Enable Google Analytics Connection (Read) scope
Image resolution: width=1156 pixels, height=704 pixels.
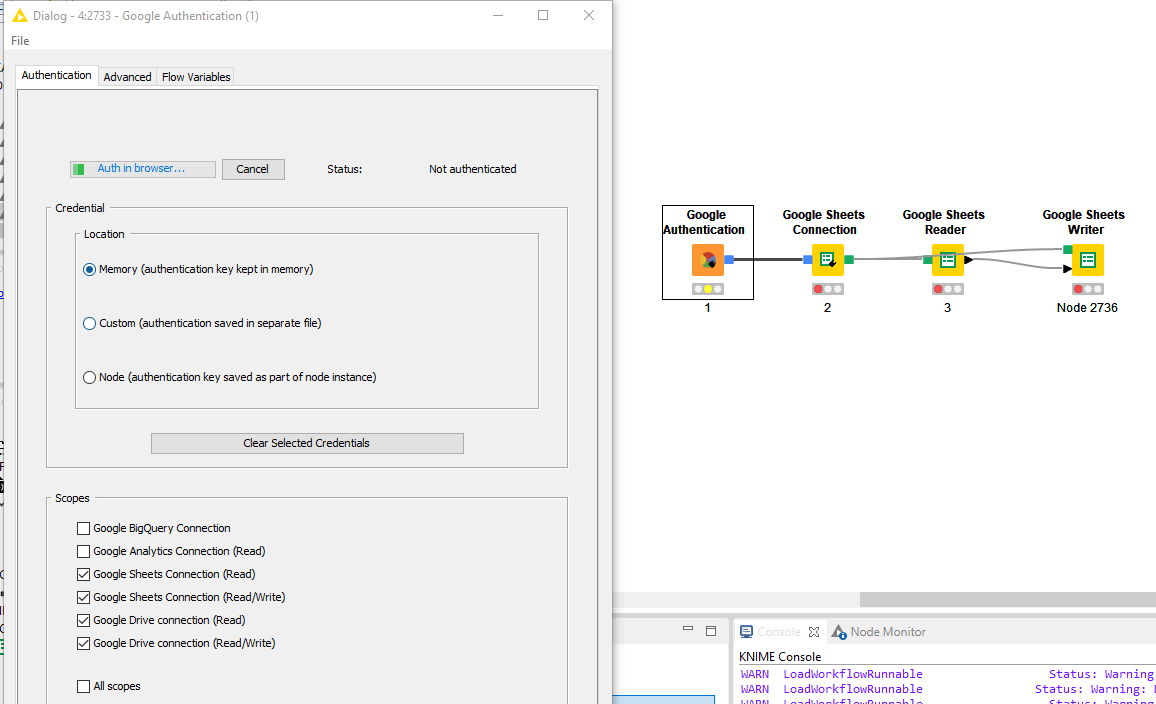(83, 551)
